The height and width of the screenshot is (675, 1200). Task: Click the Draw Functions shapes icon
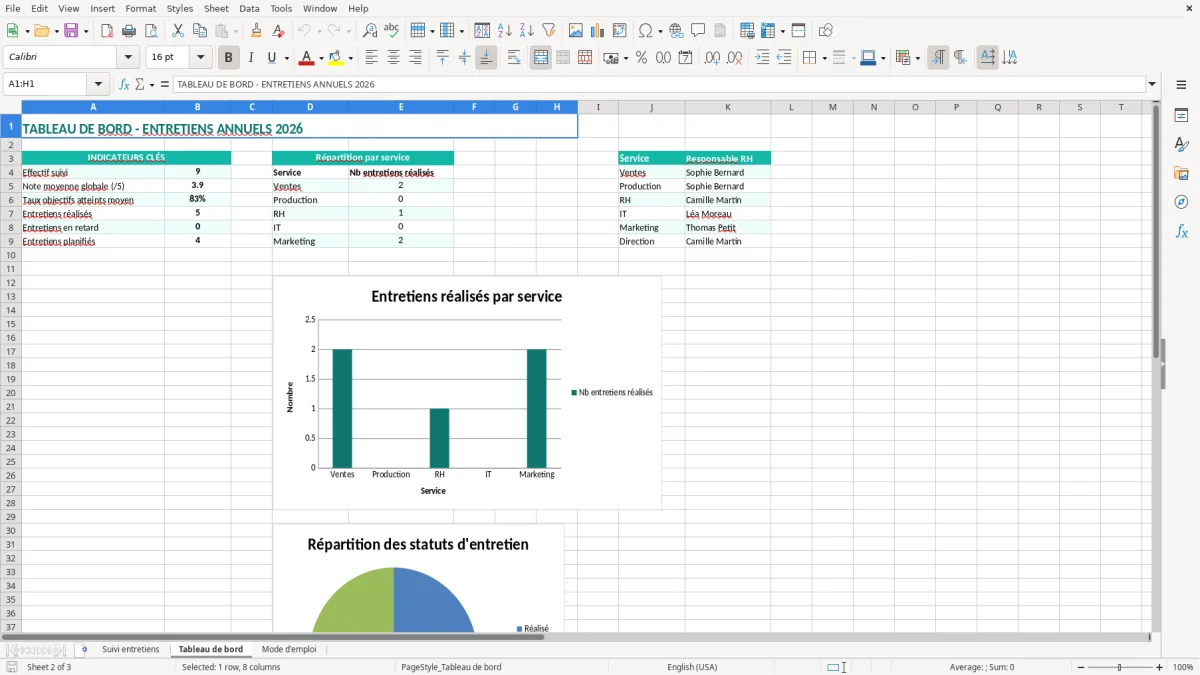point(825,31)
